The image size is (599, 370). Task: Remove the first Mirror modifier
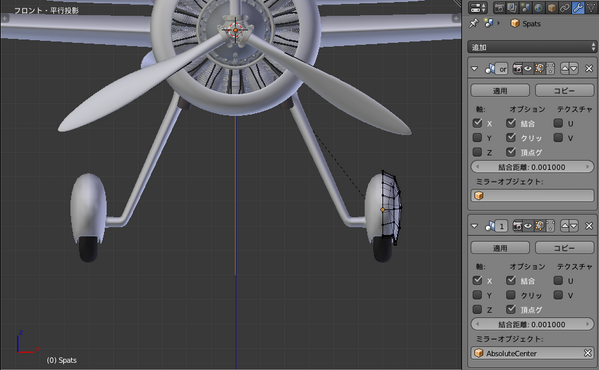(589, 69)
